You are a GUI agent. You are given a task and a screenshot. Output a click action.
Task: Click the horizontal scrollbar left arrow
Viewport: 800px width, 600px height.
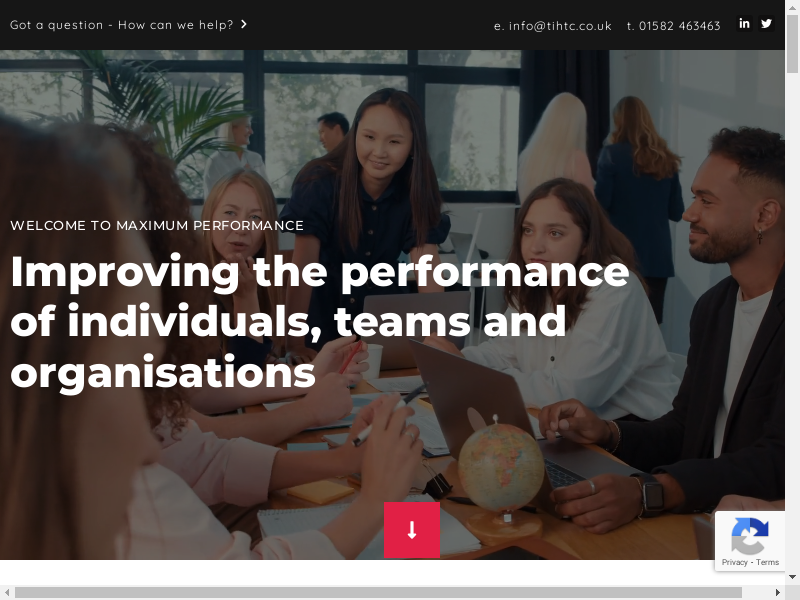[x=7, y=592]
